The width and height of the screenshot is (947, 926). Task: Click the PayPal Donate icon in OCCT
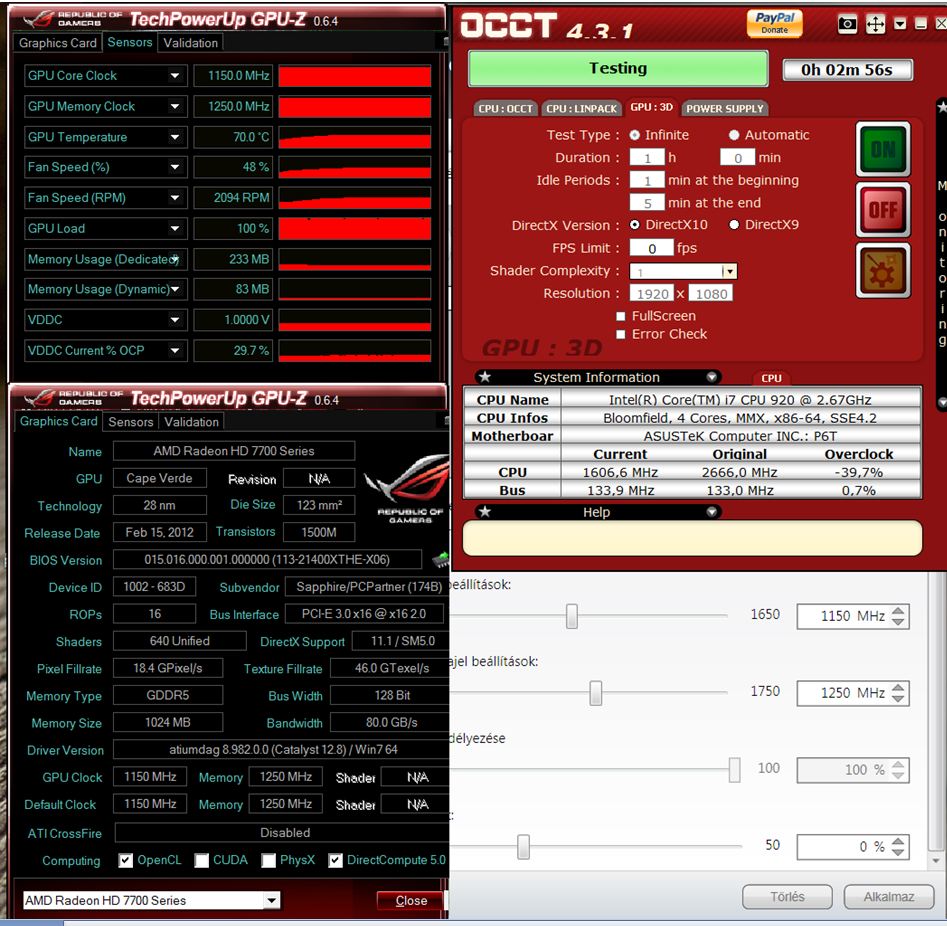775,24
